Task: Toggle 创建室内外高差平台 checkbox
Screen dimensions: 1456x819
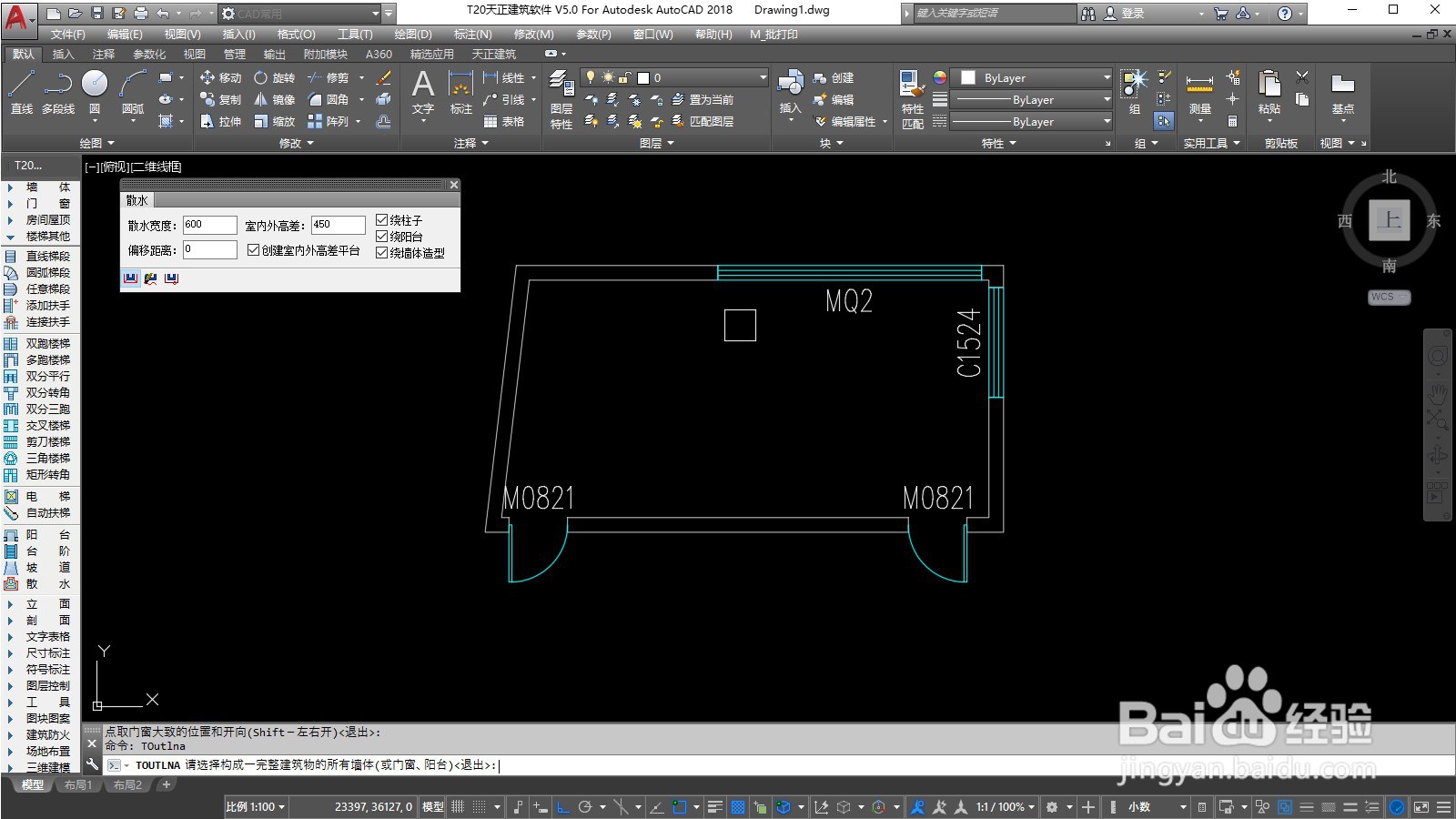Action: click(x=254, y=249)
